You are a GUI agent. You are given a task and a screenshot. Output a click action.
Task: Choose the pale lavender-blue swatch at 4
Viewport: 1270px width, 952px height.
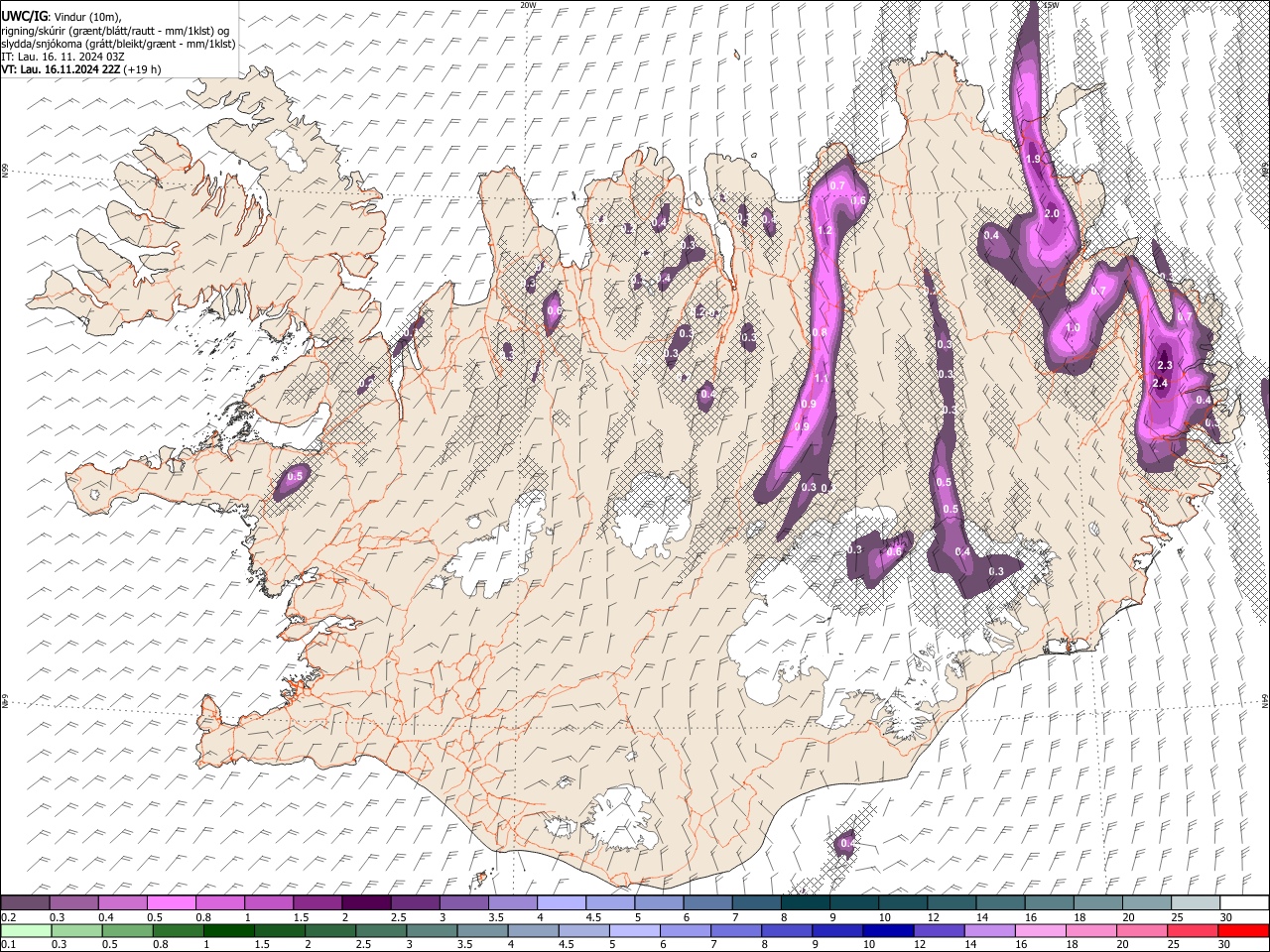click(562, 903)
